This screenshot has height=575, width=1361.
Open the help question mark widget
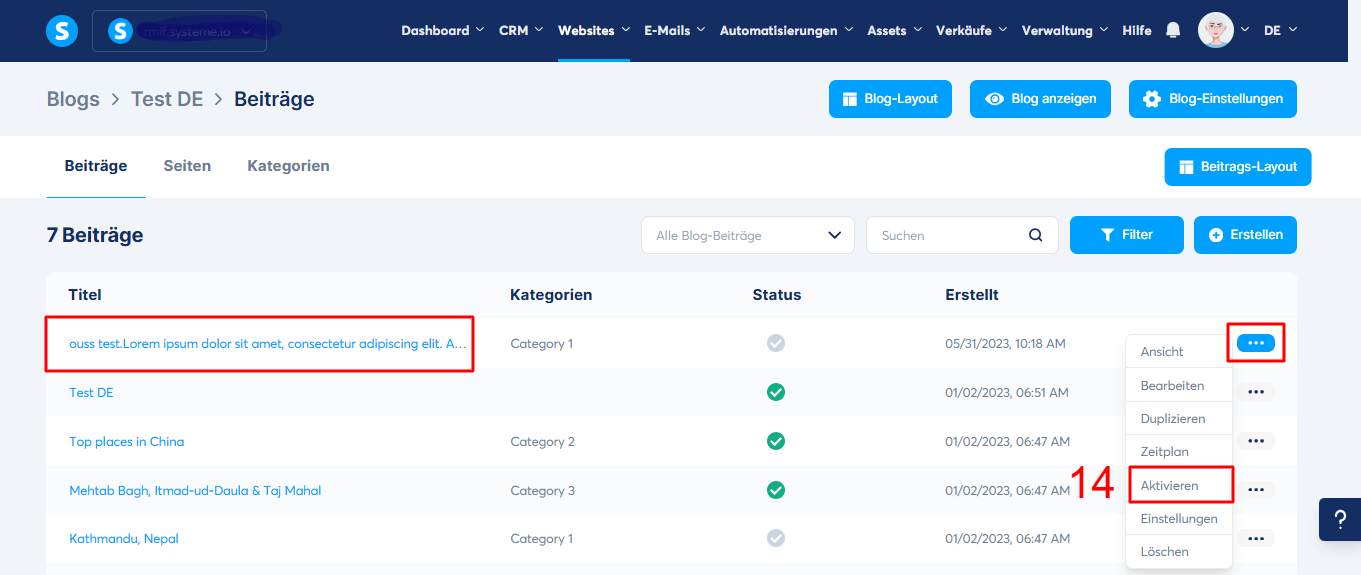(x=1340, y=519)
